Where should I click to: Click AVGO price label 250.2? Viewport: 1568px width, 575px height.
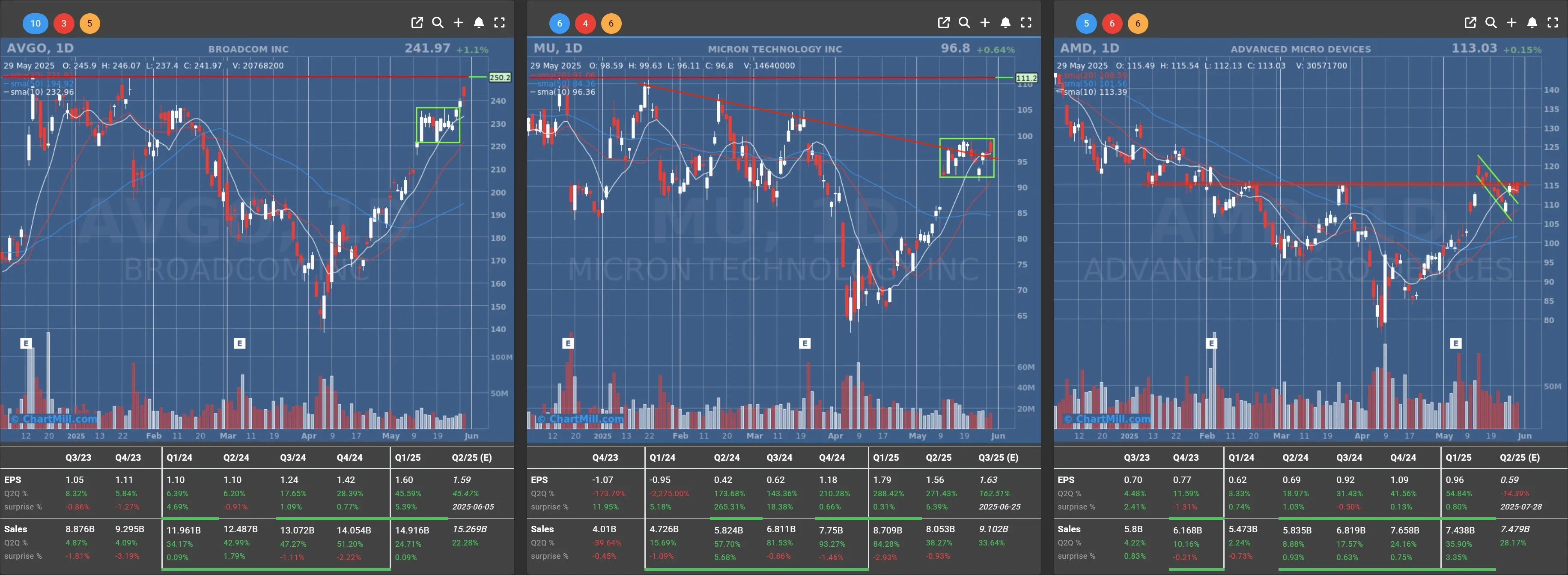pos(500,77)
